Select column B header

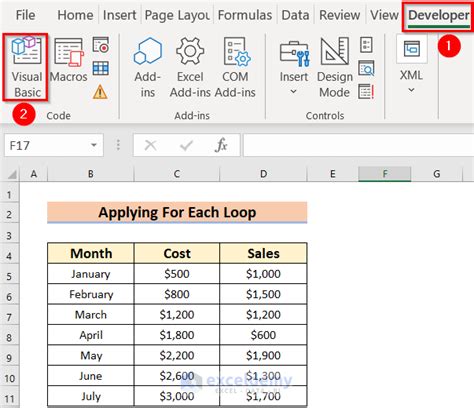click(91, 174)
